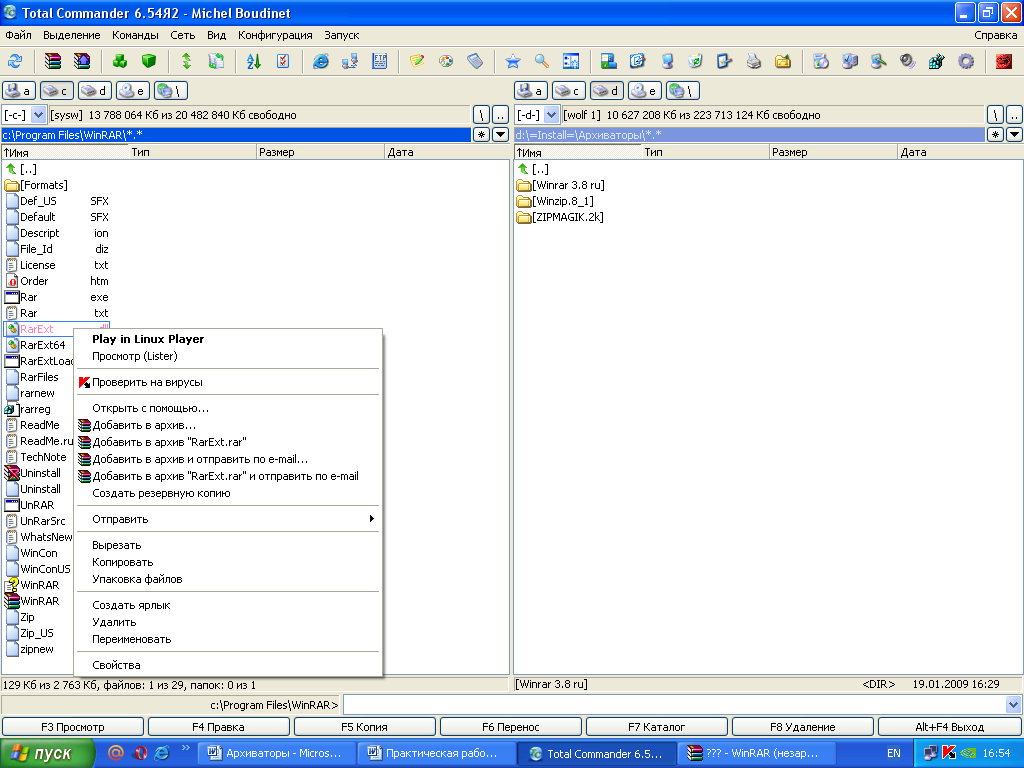Click the Alt+F4 Выход button
Image resolution: width=1024 pixels, height=768 pixels.
coord(950,727)
